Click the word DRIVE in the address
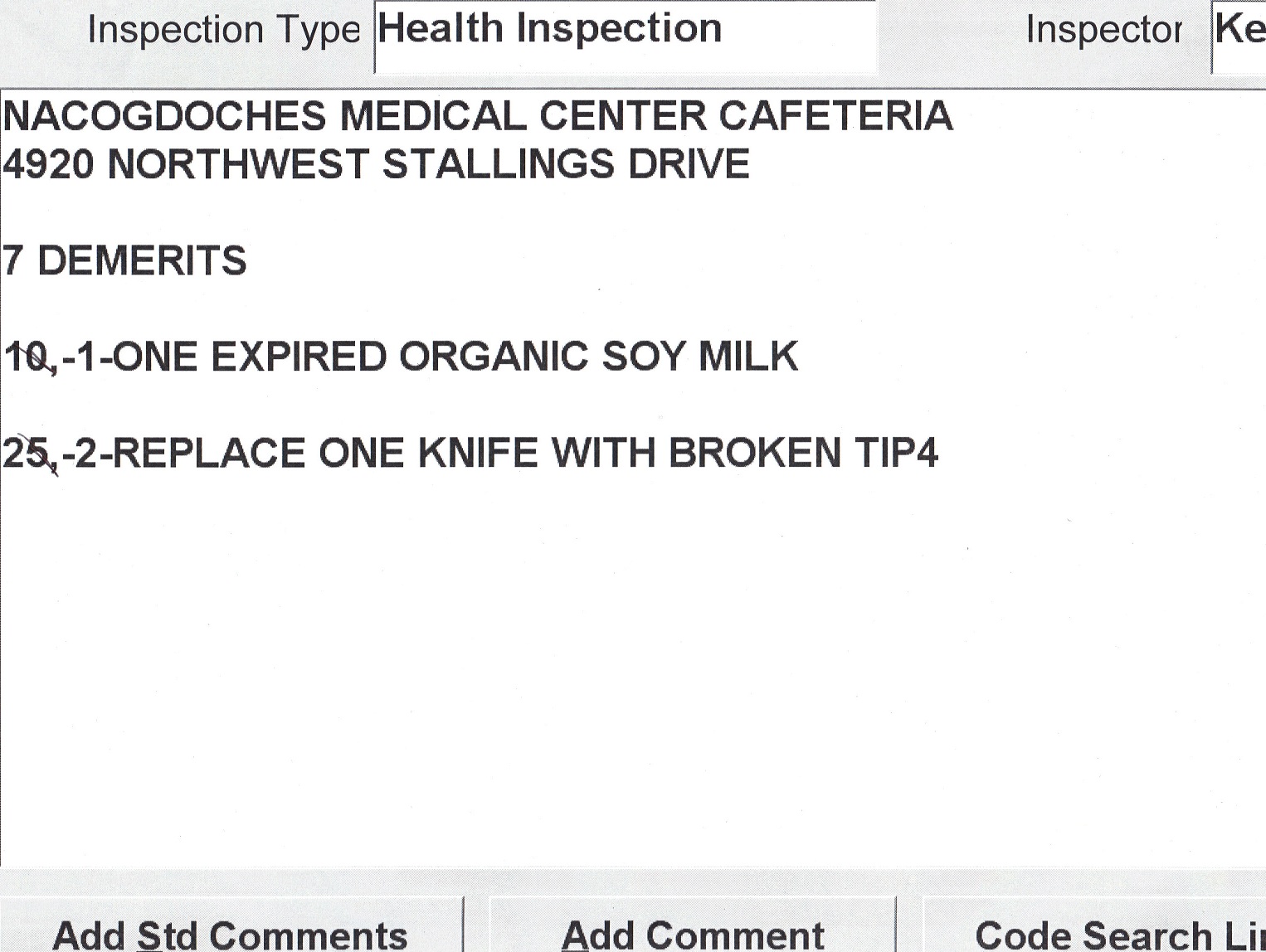1266x952 pixels. (x=689, y=164)
